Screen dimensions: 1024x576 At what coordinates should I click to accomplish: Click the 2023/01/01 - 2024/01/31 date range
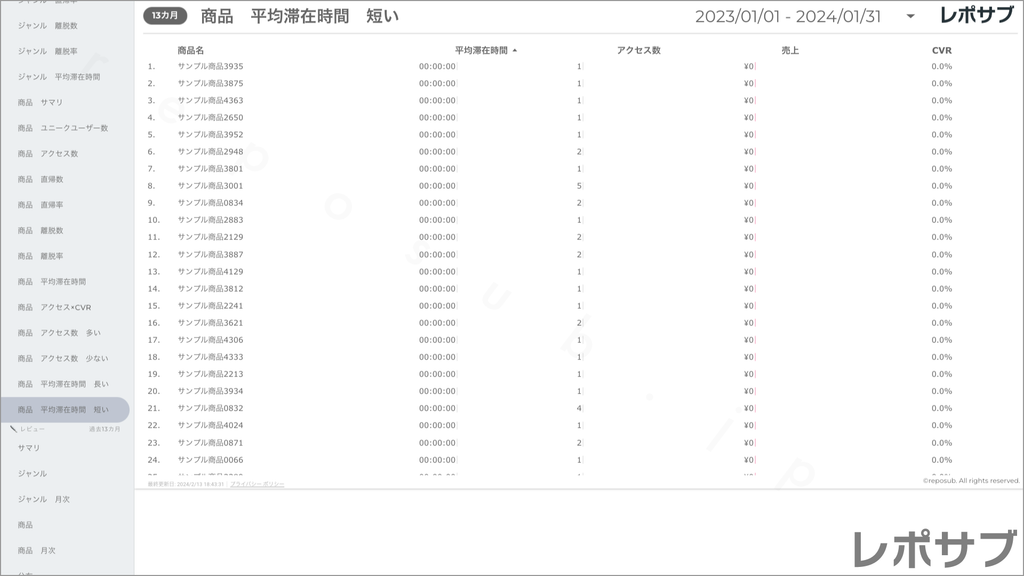coord(788,16)
